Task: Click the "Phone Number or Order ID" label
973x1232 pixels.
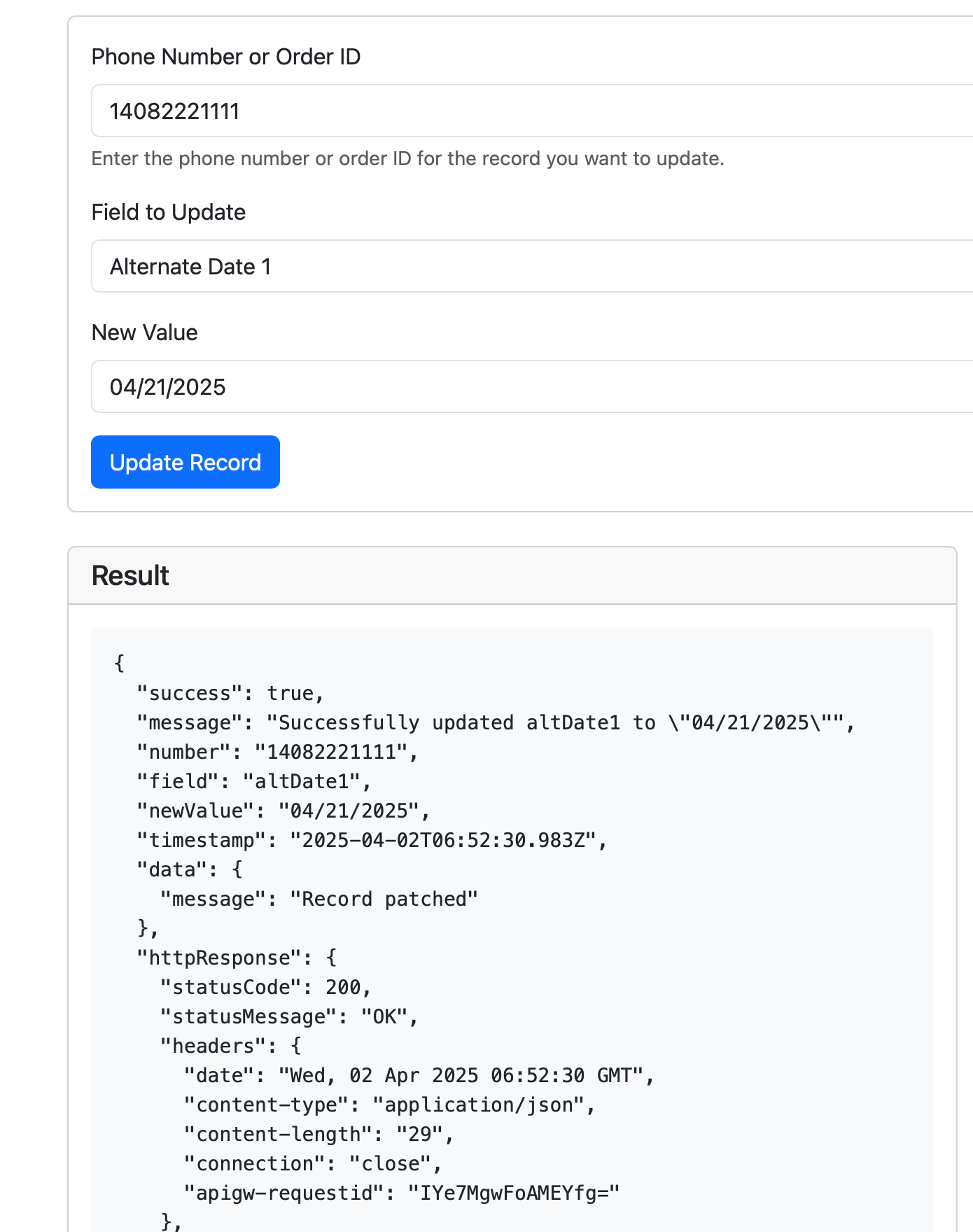Action: pos(226,57)
